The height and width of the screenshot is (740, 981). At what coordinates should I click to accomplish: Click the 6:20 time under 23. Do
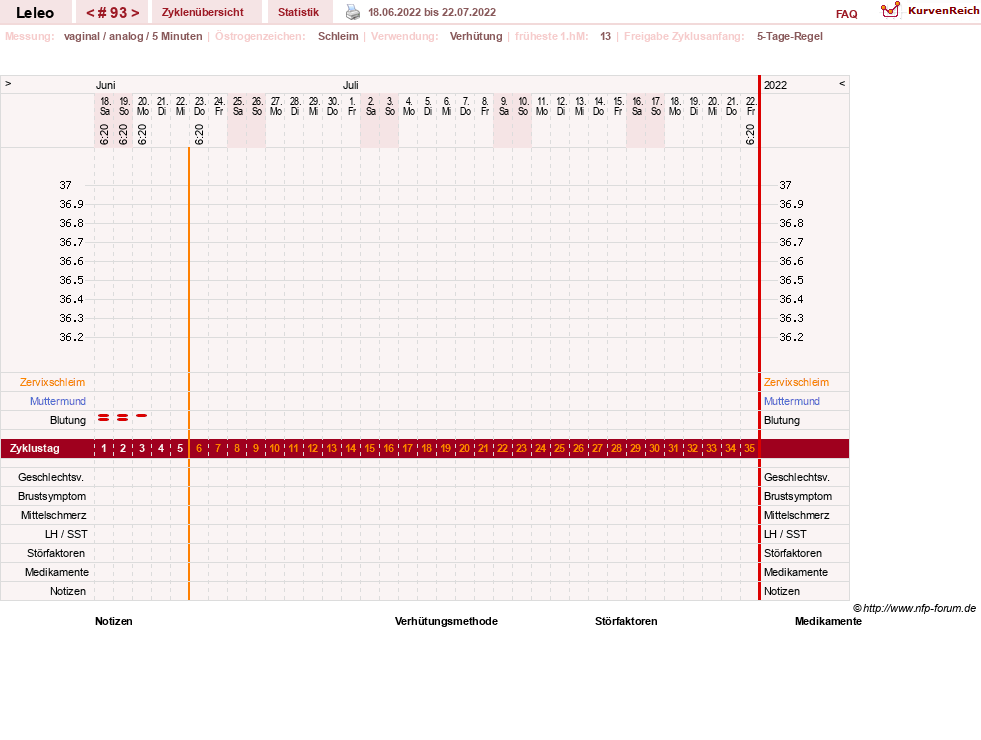(199, 134)
